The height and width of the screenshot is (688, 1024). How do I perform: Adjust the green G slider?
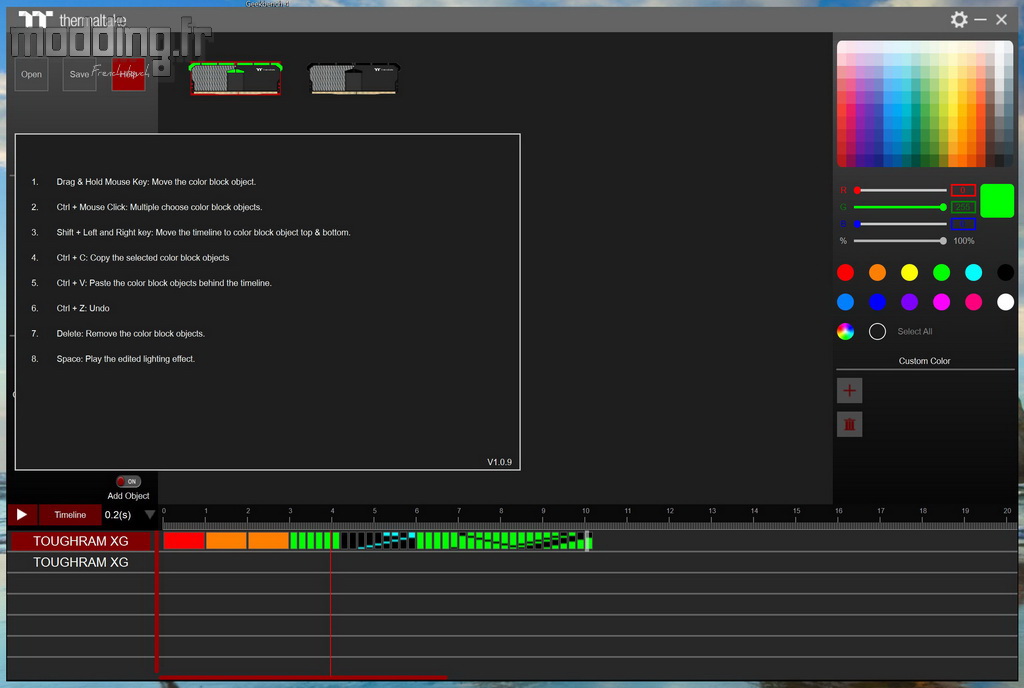(901, 207)
